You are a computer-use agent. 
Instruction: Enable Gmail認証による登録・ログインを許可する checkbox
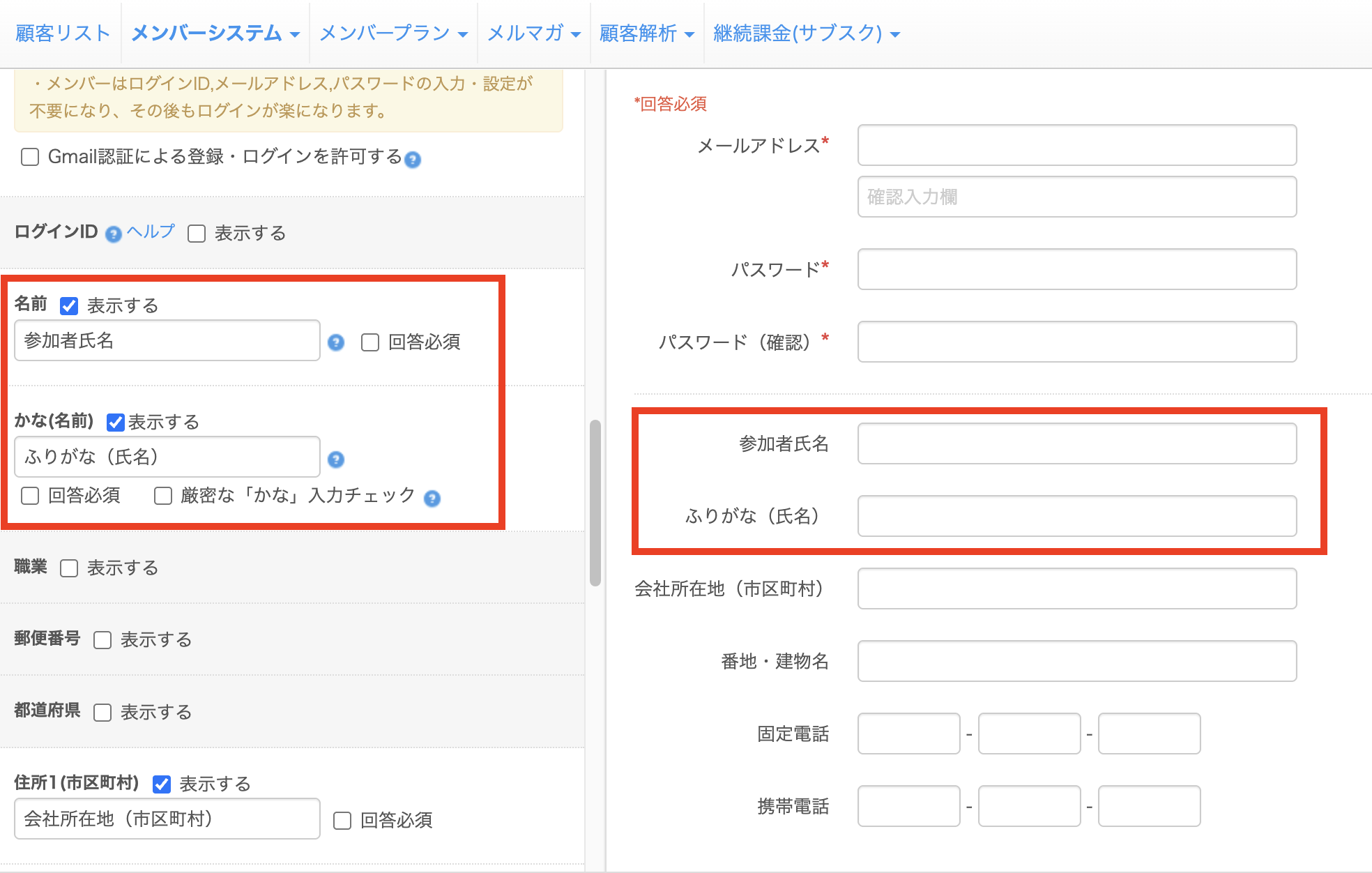click(x=29, y=158)
